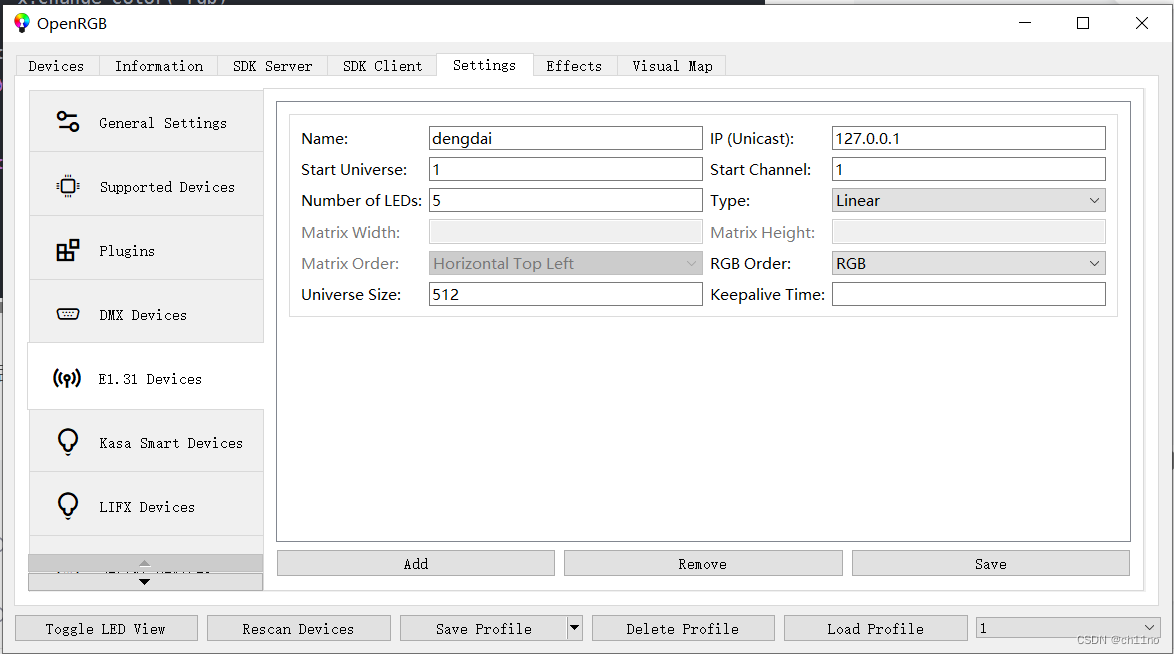Click the Add button
The width and height of the screenshot is (1174, 654).
coord(416,563)
